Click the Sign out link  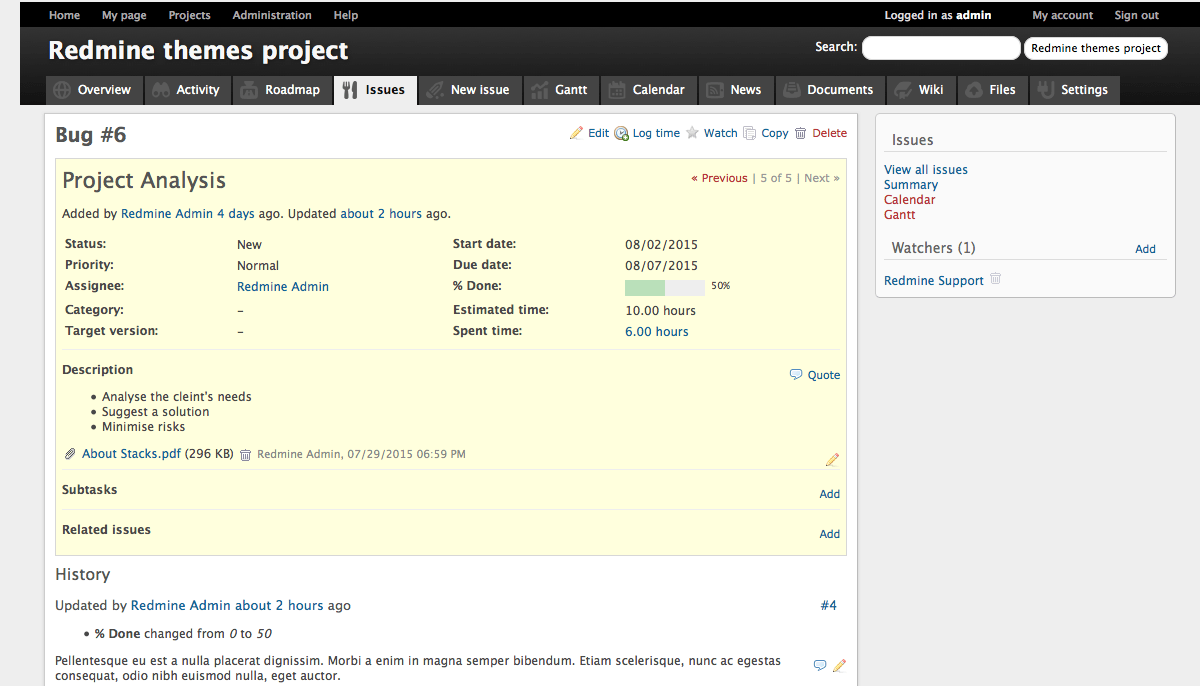(1137, 15)
